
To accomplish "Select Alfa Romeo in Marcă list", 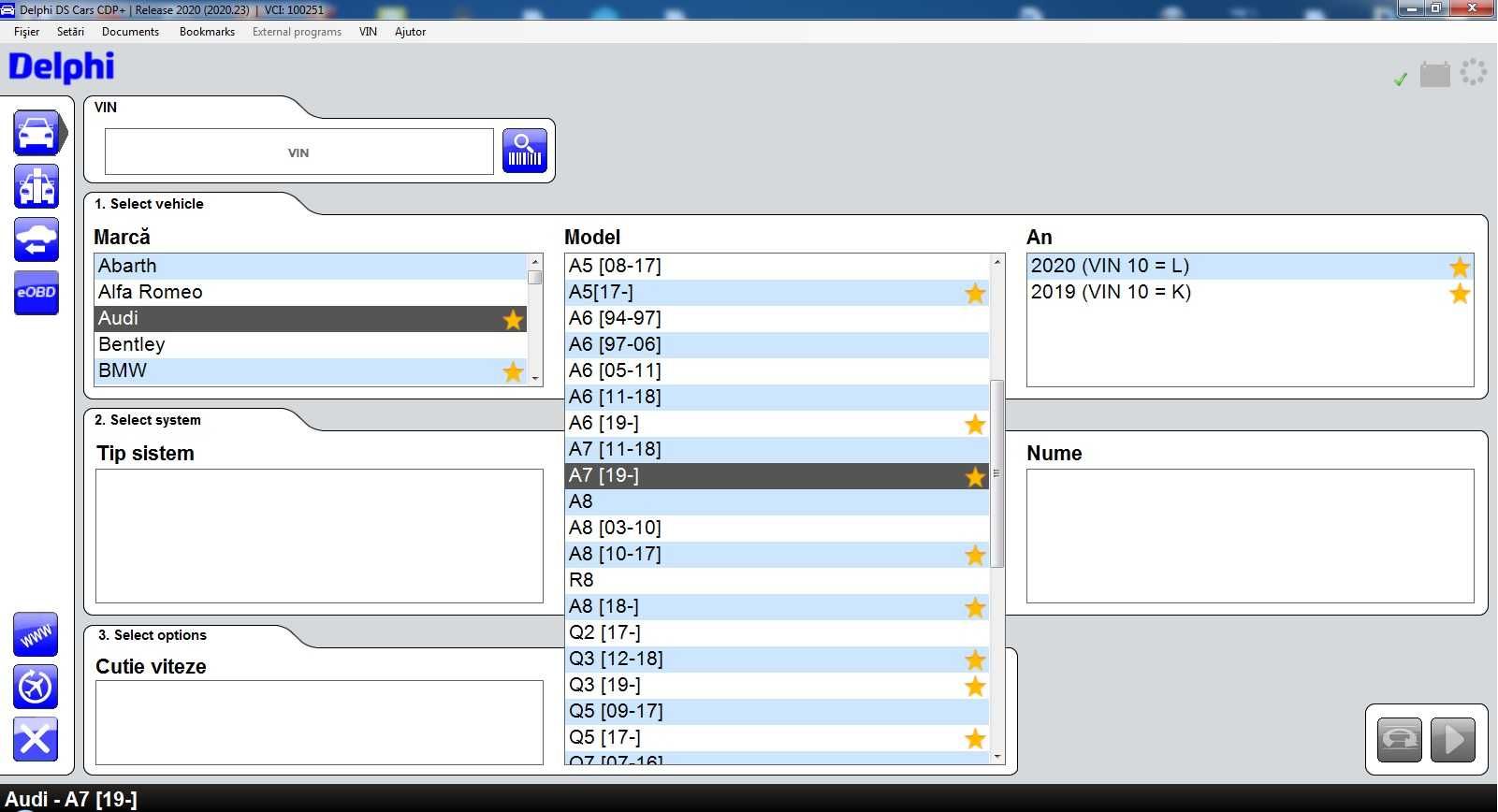I will tap(311, 292).
